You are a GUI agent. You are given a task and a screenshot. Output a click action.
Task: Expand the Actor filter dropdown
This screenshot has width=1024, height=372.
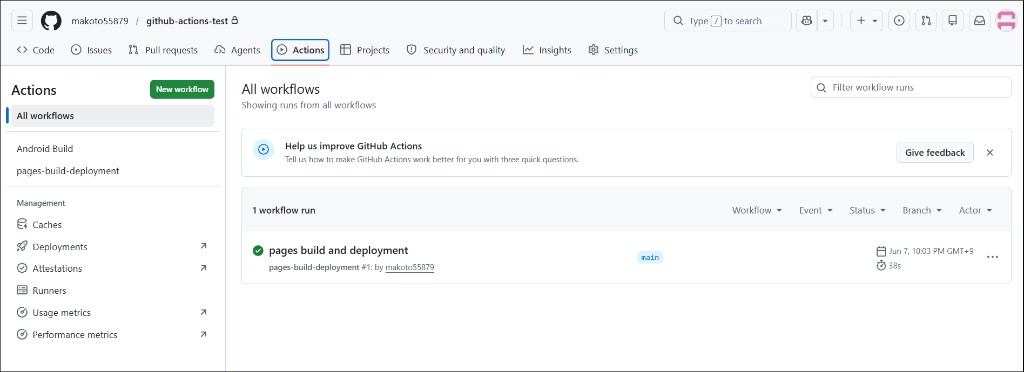coord(976,210)
